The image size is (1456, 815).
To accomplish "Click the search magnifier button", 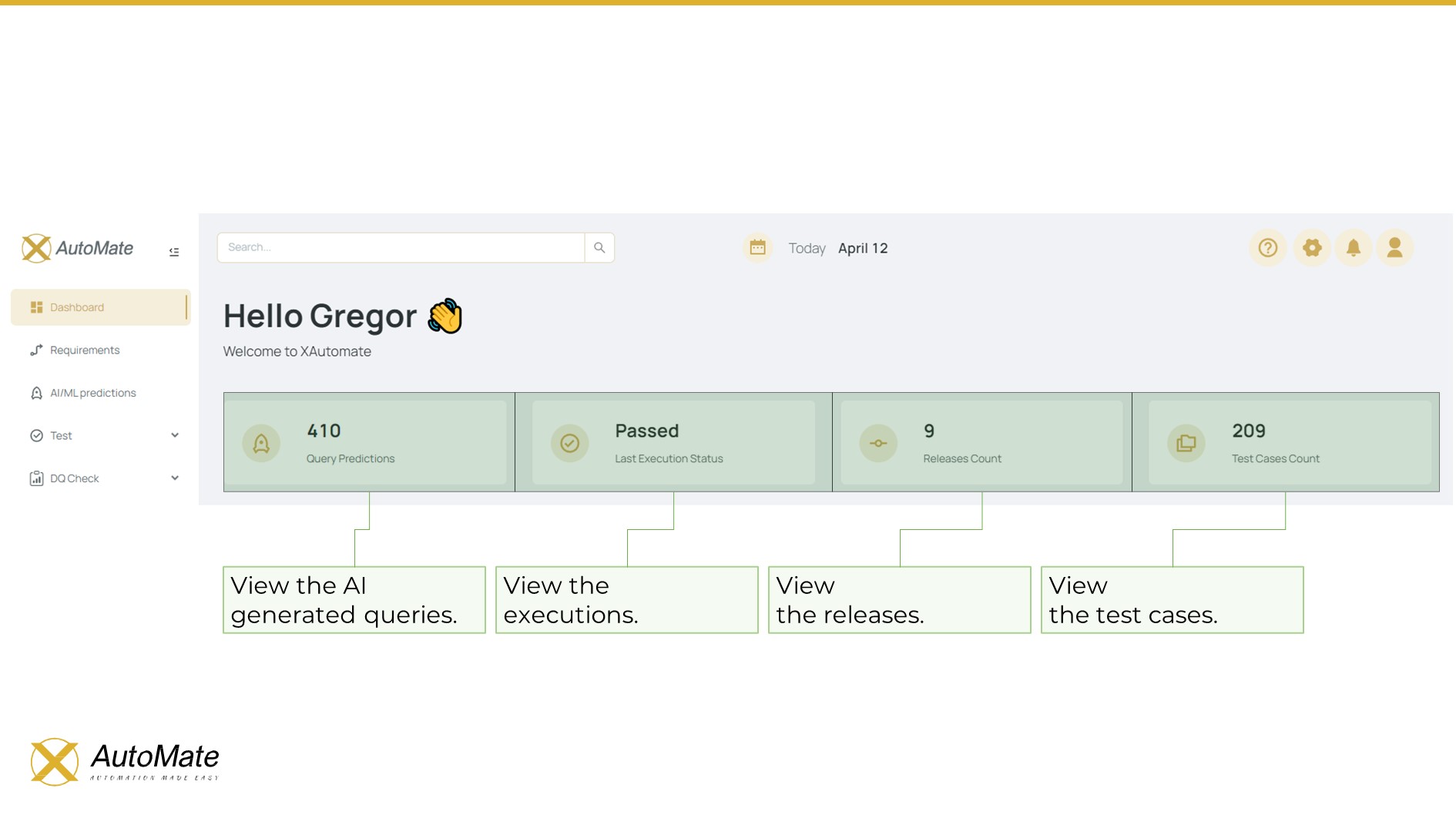I will tap(599, 248).
